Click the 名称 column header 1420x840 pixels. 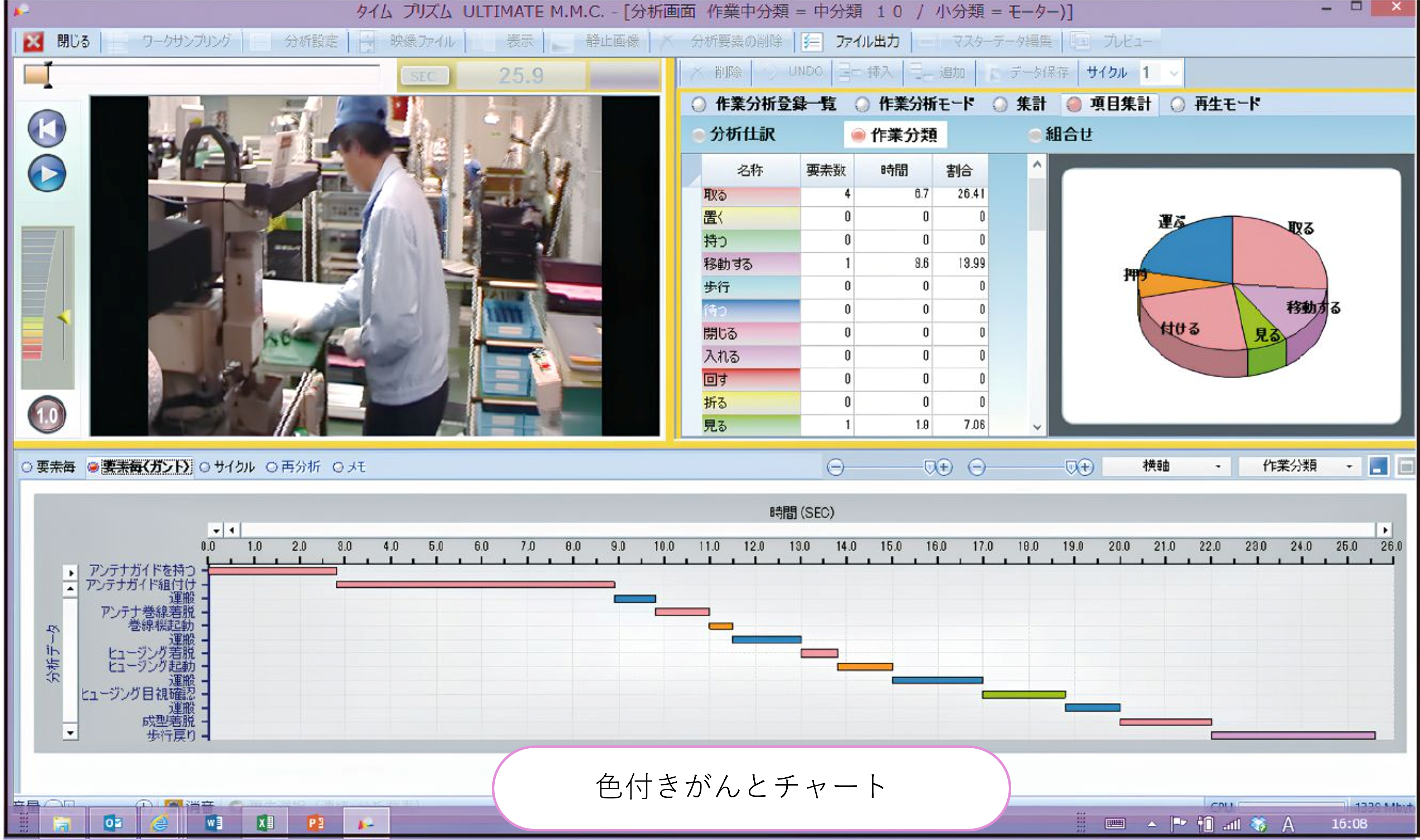(750, 171)
